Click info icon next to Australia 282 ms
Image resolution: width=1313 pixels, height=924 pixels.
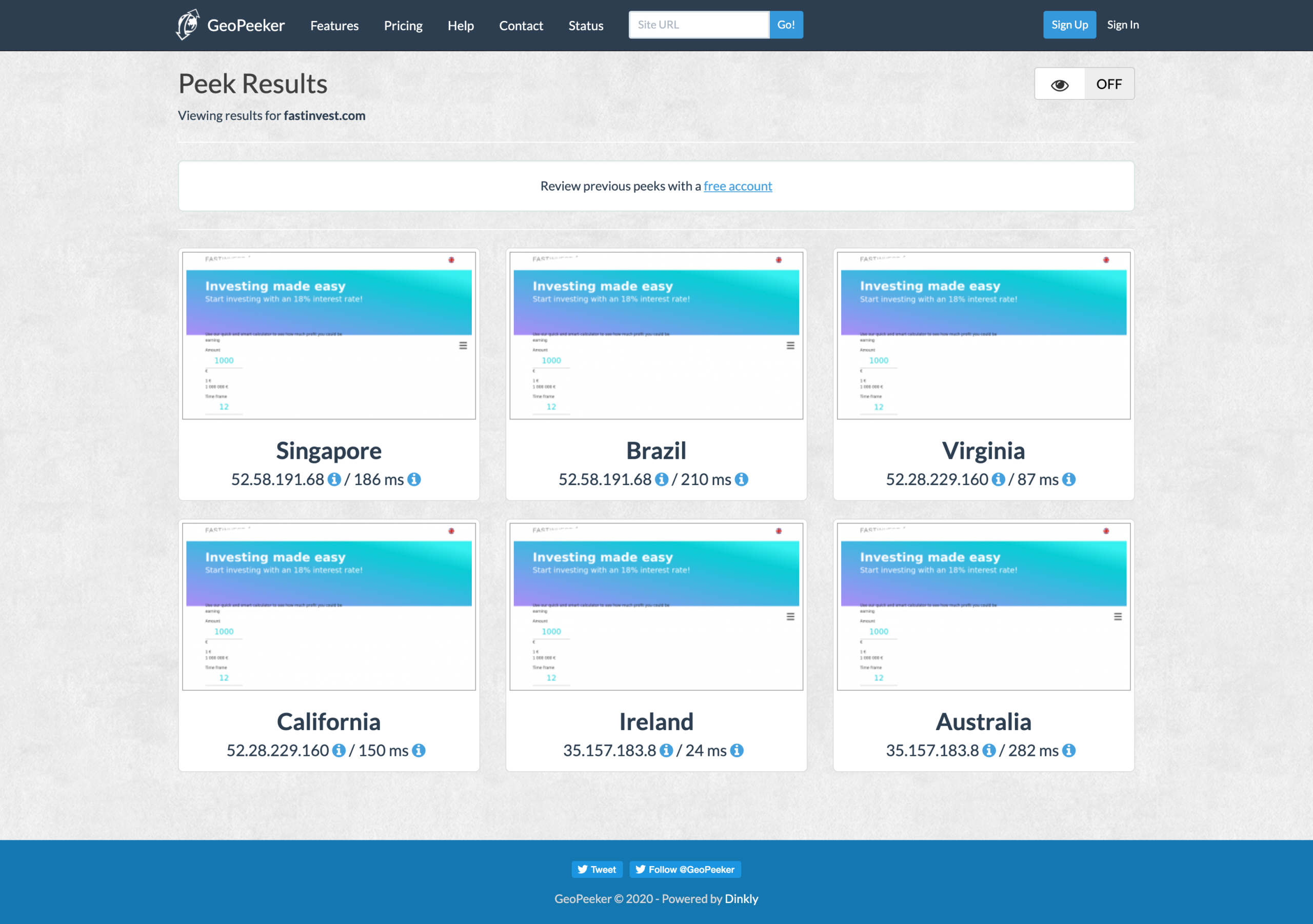point(1069,750)
